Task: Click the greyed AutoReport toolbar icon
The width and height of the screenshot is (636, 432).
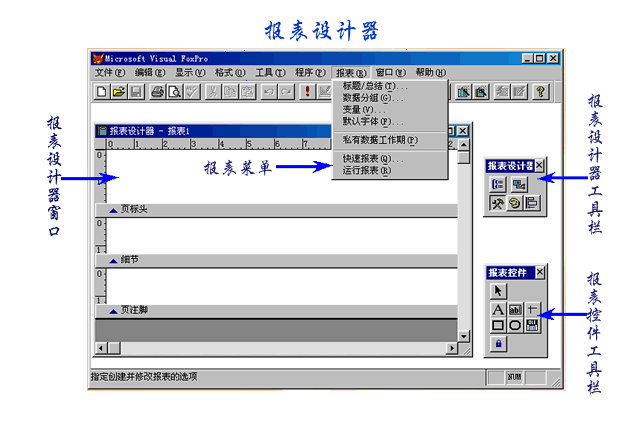Action: (x=520, y=92)
